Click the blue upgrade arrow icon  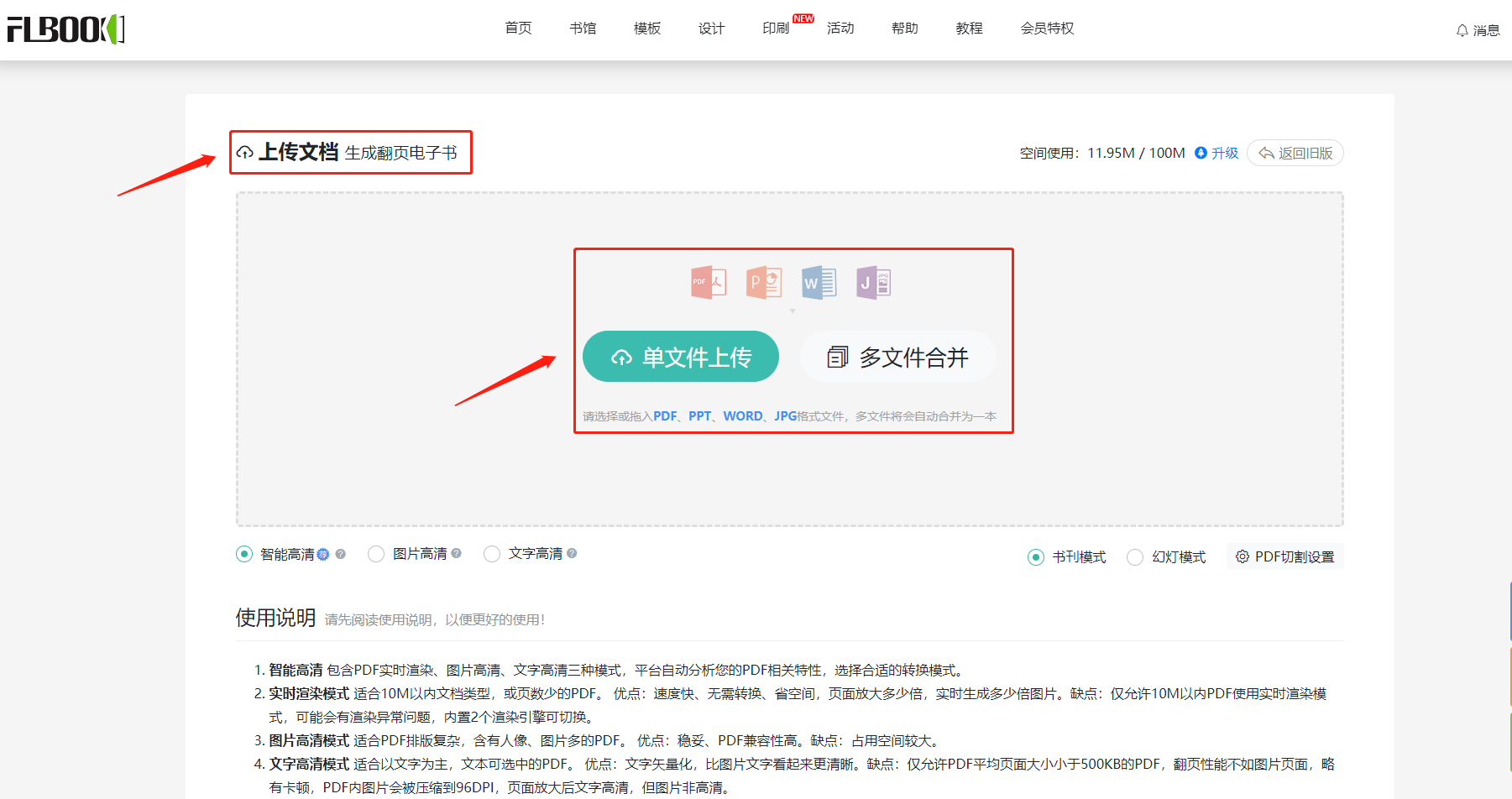1201,153
